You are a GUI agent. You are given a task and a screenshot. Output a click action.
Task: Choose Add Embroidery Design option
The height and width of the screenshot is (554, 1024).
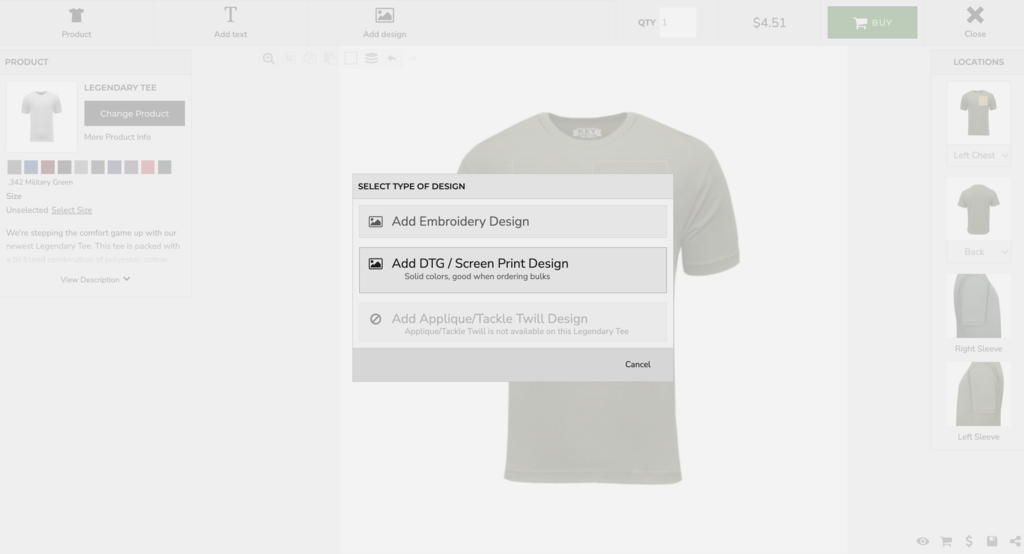coord(512,221)
